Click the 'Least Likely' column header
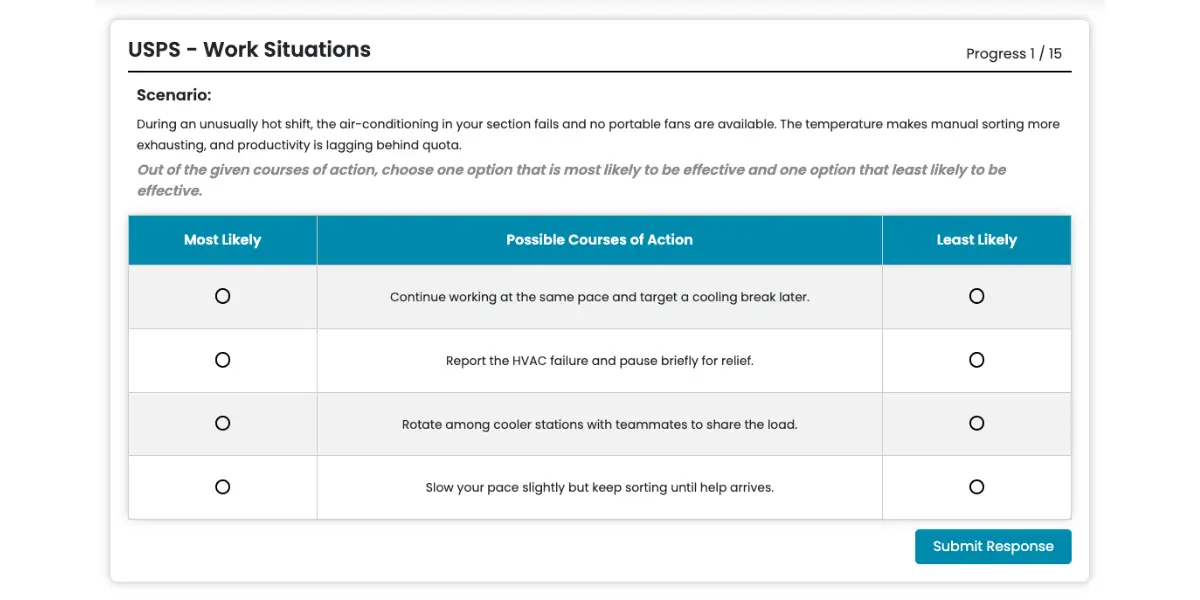This screenshot has height=600, width=1200. pyautogui.click(x=976, y=240)
